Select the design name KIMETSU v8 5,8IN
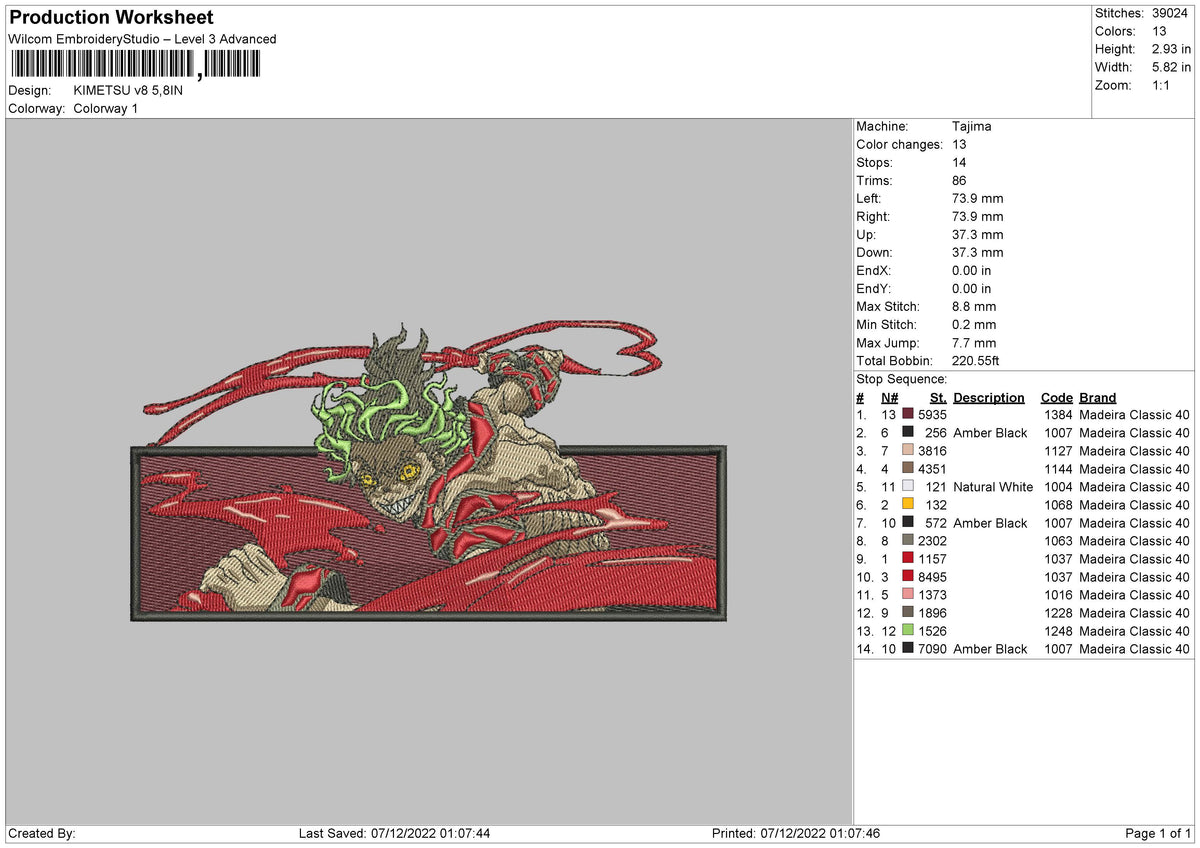The width and height of the screenshot is (1200, 848). tap(128, 90)
